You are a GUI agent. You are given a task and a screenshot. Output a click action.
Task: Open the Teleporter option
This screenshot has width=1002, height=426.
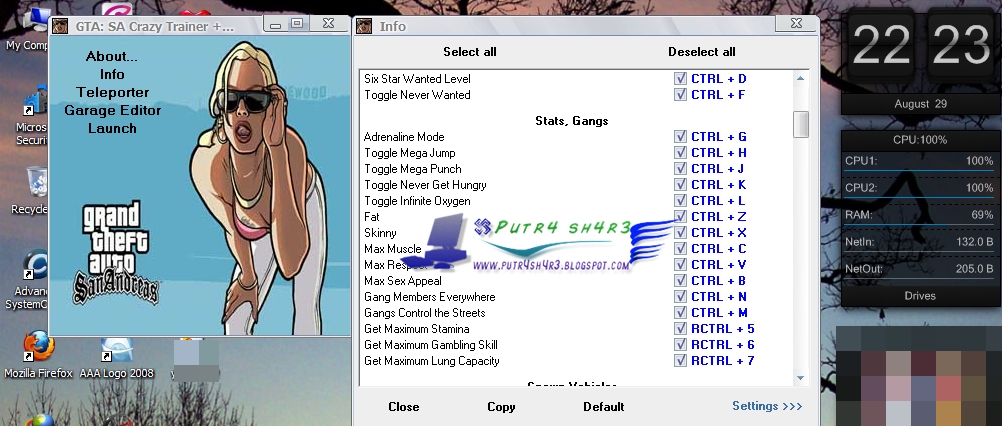pos(112,92)
